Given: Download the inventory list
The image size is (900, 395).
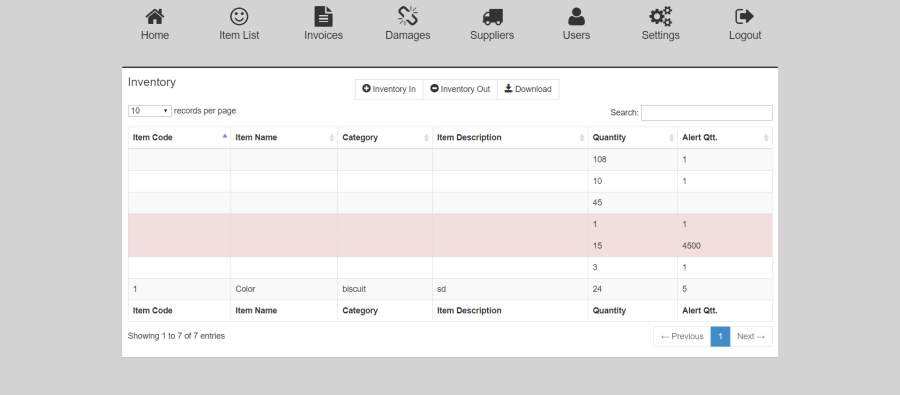Looking at the screenshot, I should [x=528, y=90].
